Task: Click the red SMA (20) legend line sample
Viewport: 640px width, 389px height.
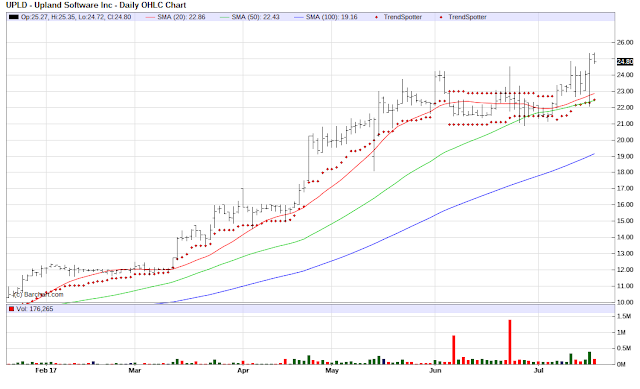Action: tap(151, 17)
